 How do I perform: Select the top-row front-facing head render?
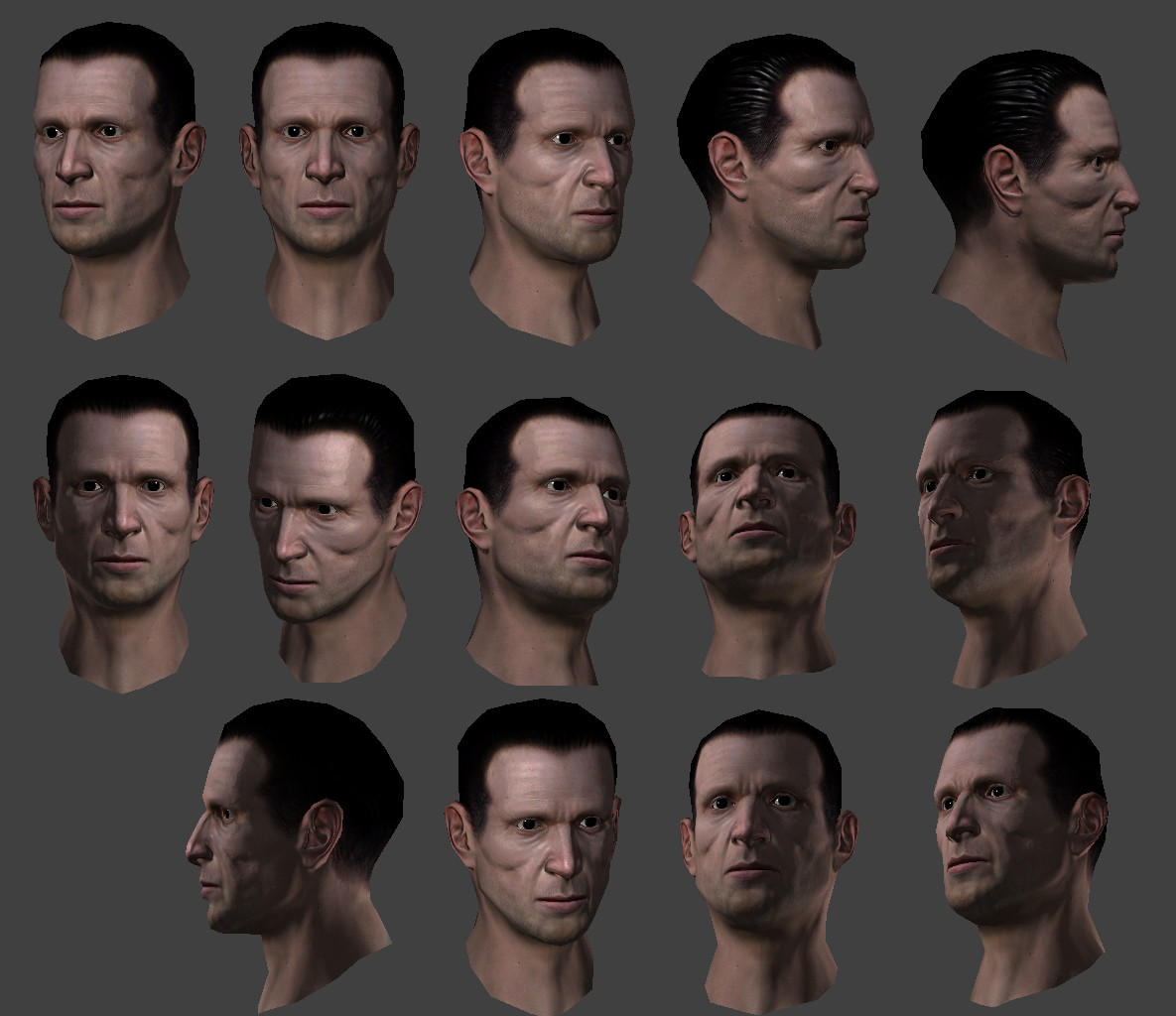coord(328,181)
